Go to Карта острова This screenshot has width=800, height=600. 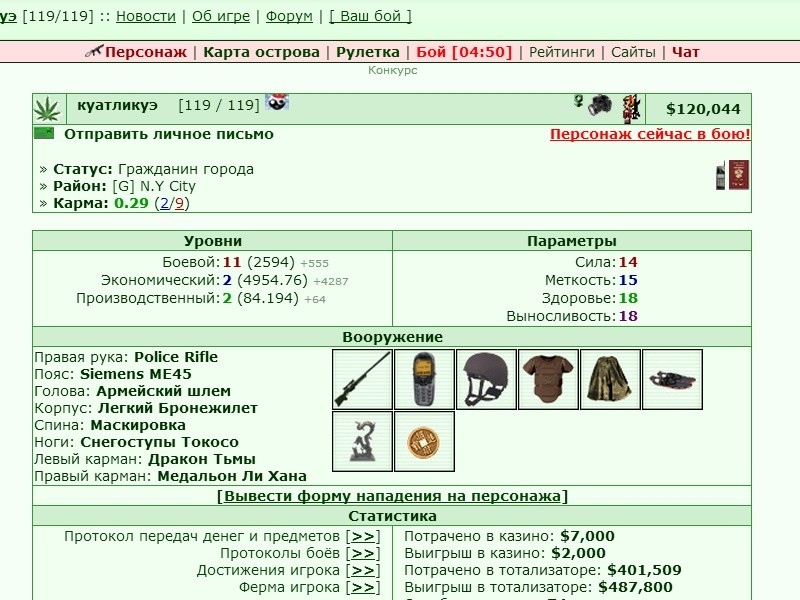(261, 52)
